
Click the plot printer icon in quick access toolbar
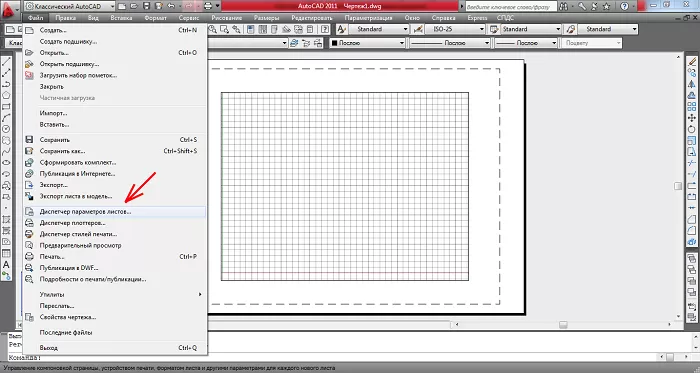[x=208, y=6]
